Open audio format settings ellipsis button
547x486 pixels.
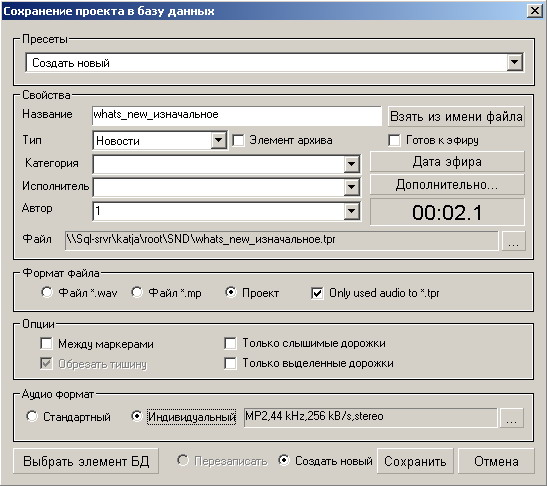click(x=511, y=418)
